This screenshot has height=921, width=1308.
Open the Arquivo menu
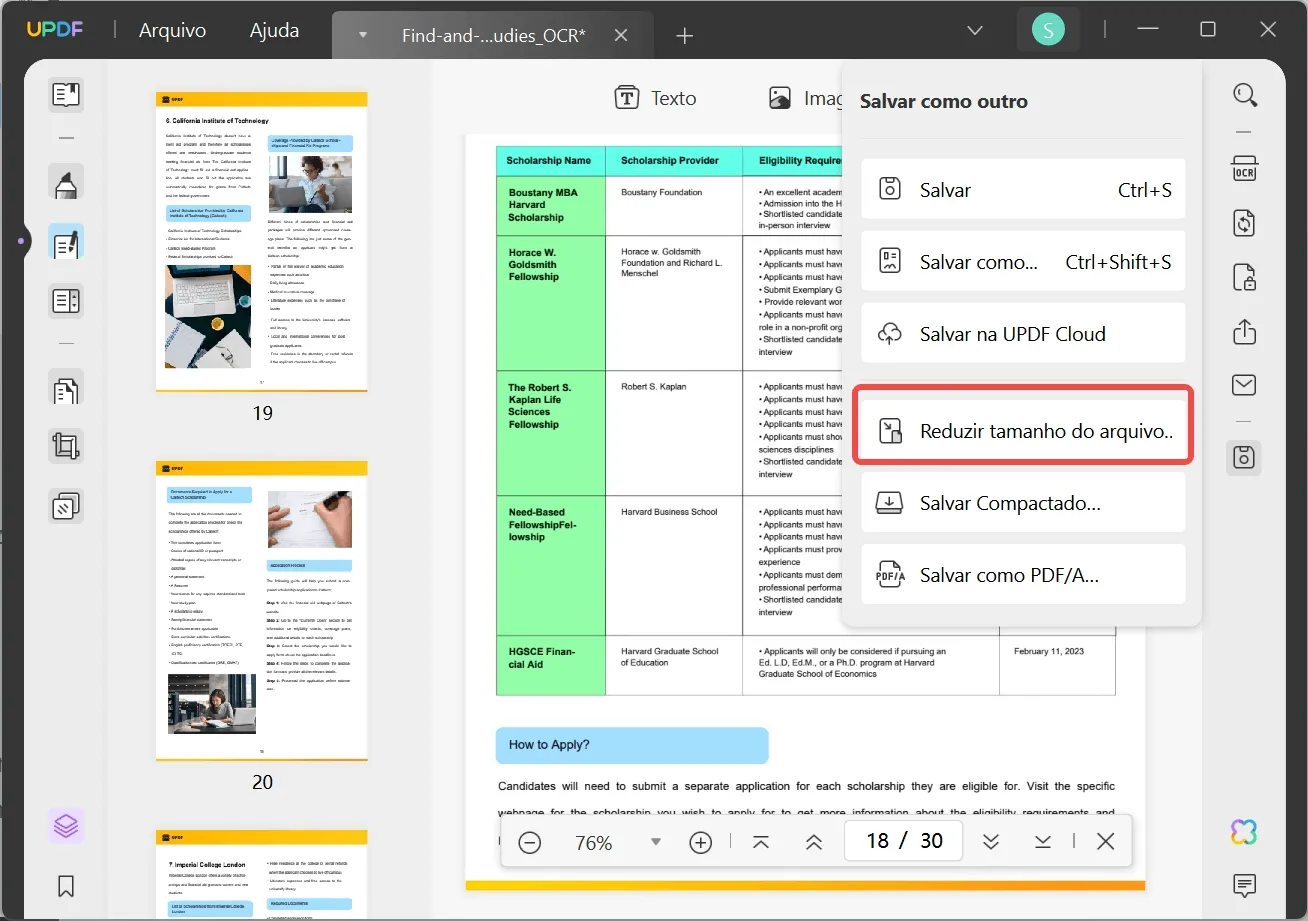[172, 30]
